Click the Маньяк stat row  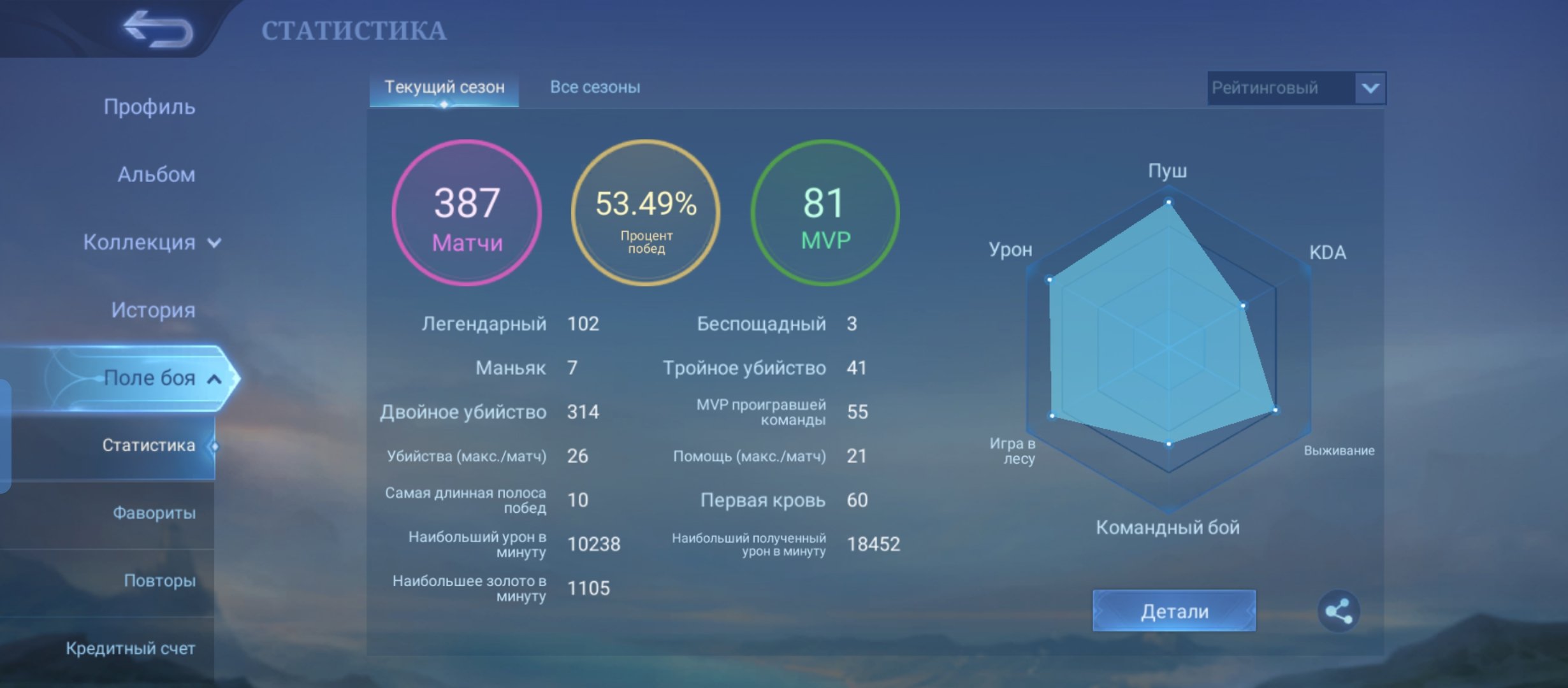[x=526, y=368]
